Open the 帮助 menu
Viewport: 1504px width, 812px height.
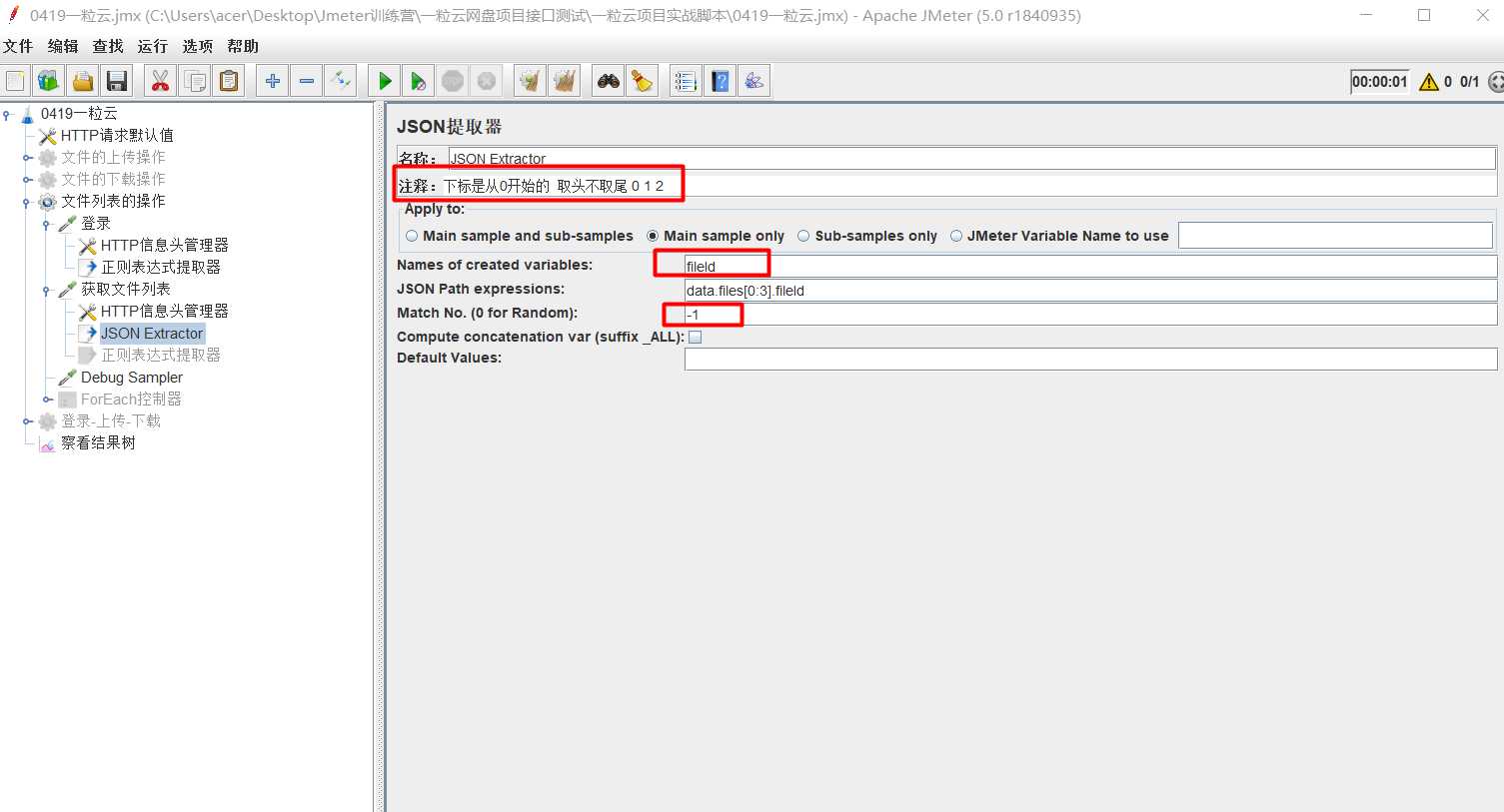[x=243, y=46]
